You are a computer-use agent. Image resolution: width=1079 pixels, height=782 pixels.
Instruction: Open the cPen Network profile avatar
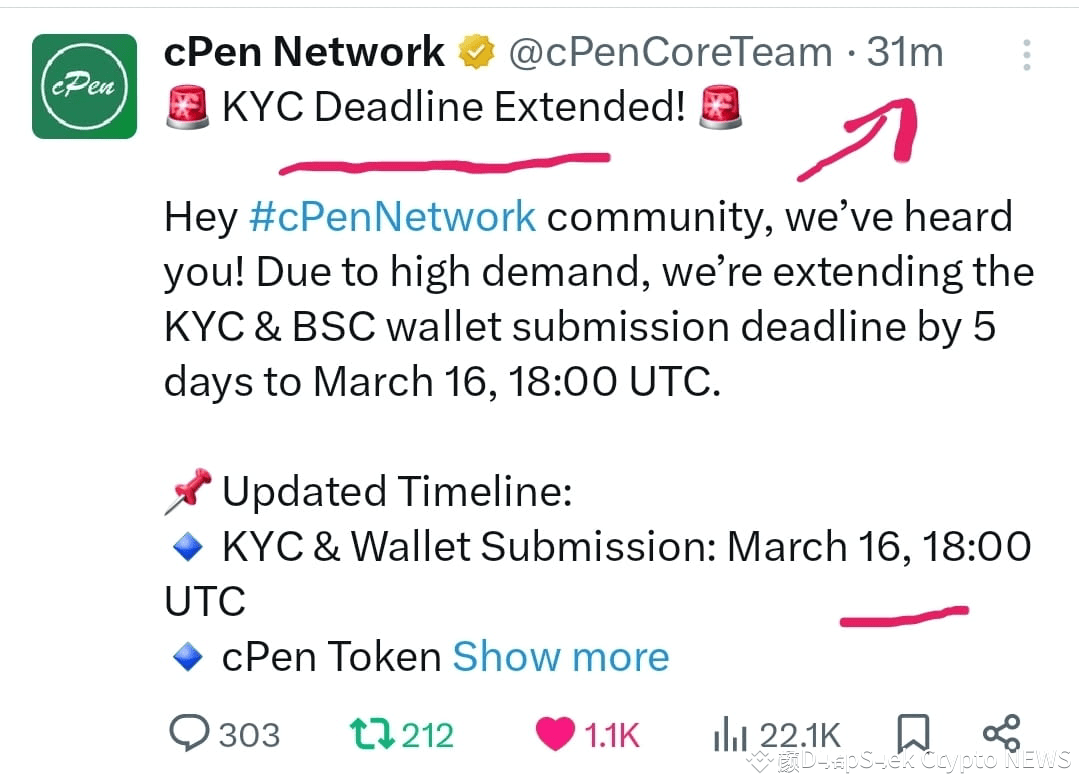(x=84, y=86)
